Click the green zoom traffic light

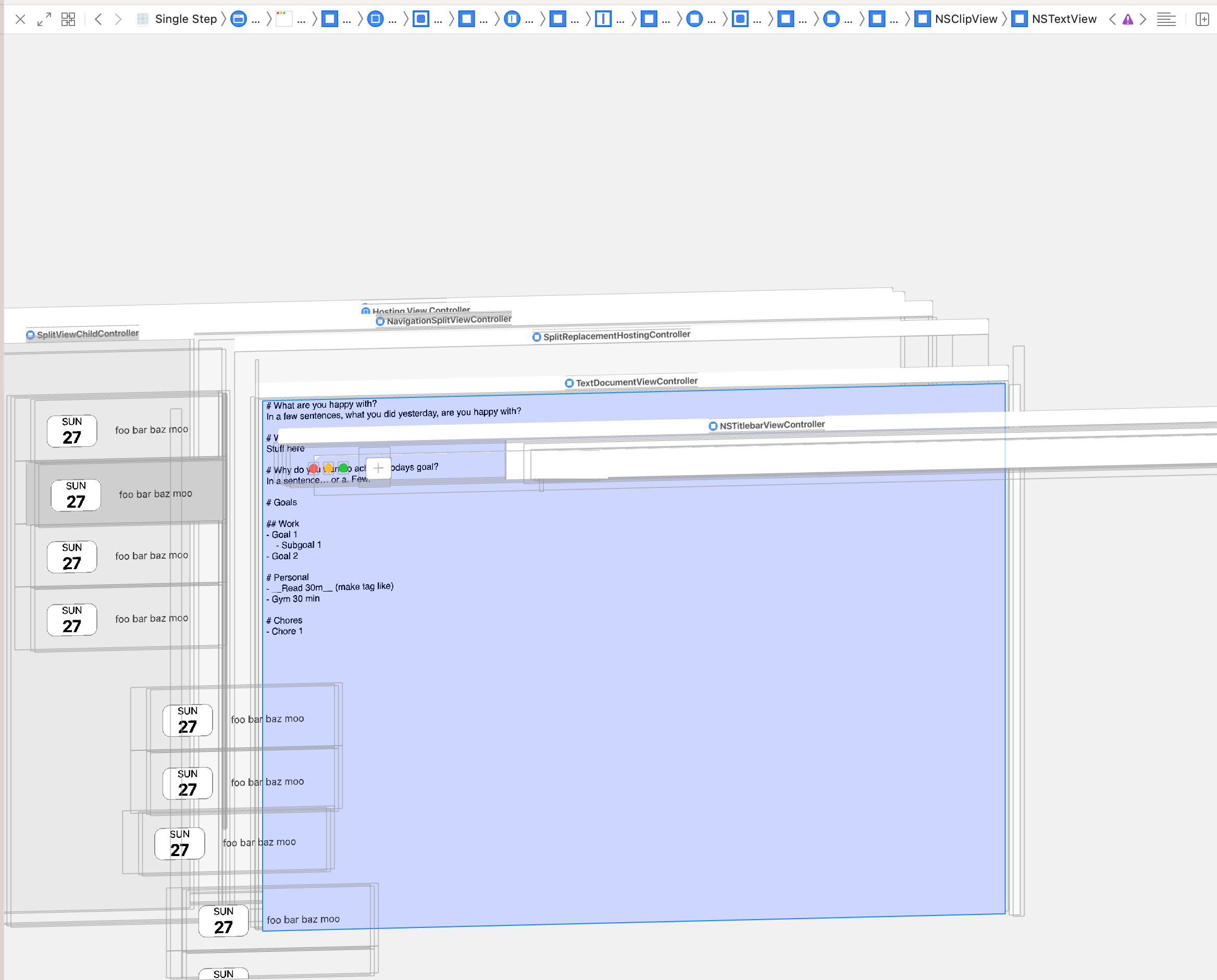click(x=343, y=468)
